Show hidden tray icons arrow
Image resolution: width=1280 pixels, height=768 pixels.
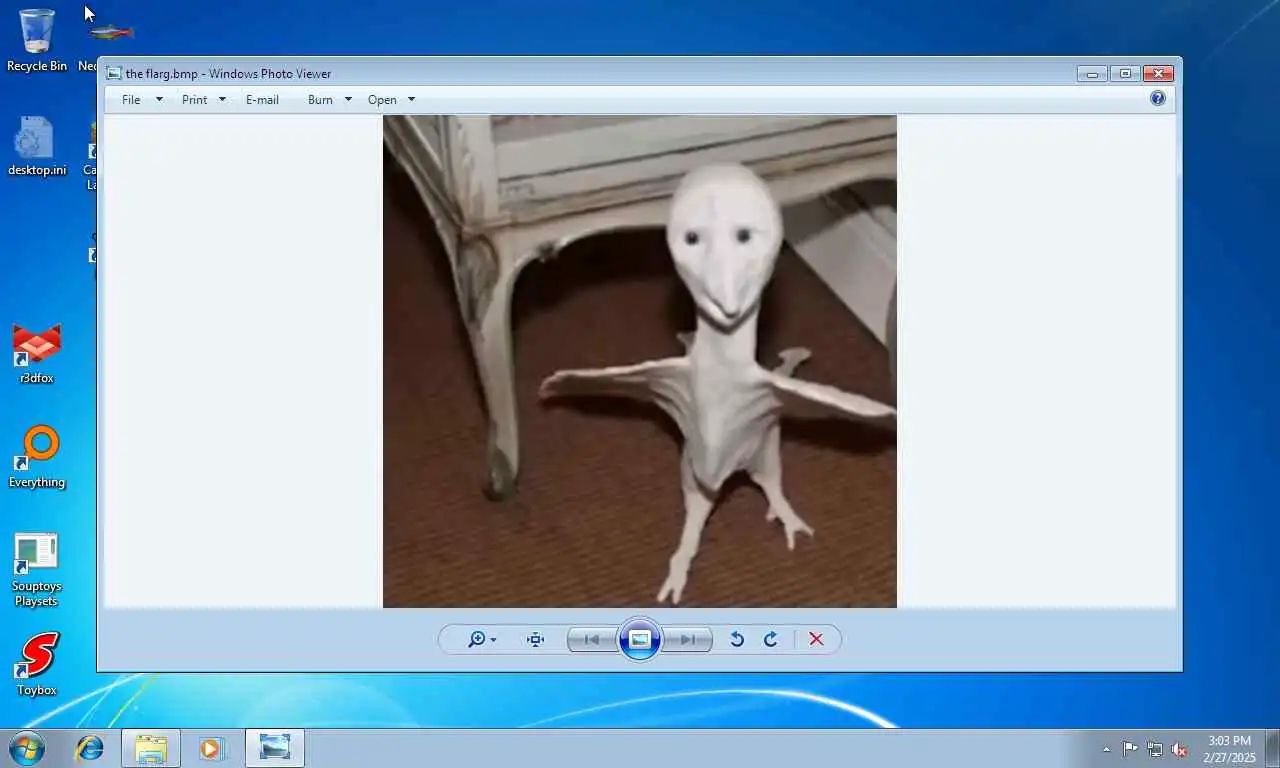(1106, 749)
